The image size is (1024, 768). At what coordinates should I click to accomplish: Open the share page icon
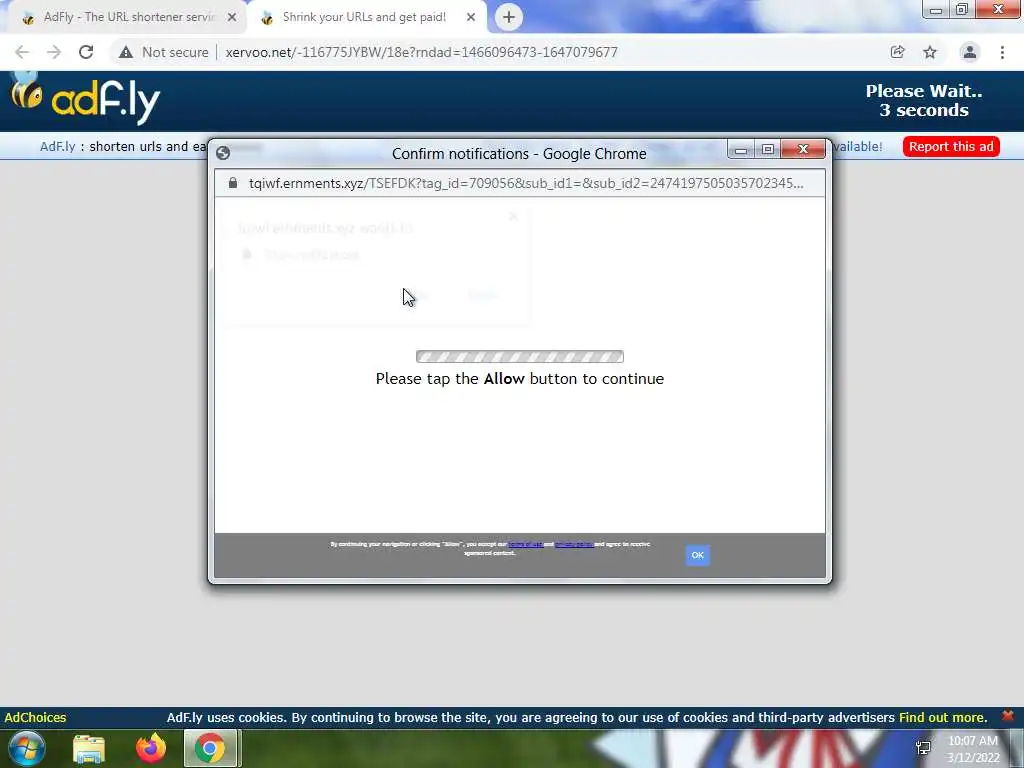coord(897,52)
